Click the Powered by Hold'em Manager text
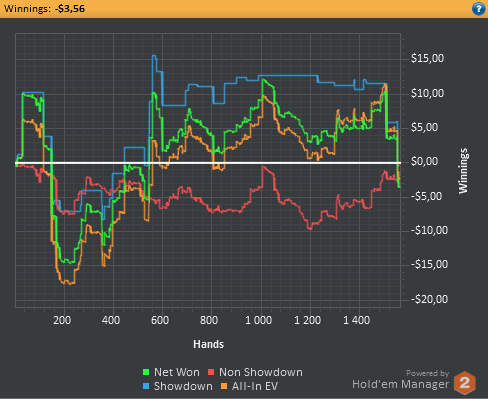This screenshot has height=399, width=488. click(x=401, y=380)
